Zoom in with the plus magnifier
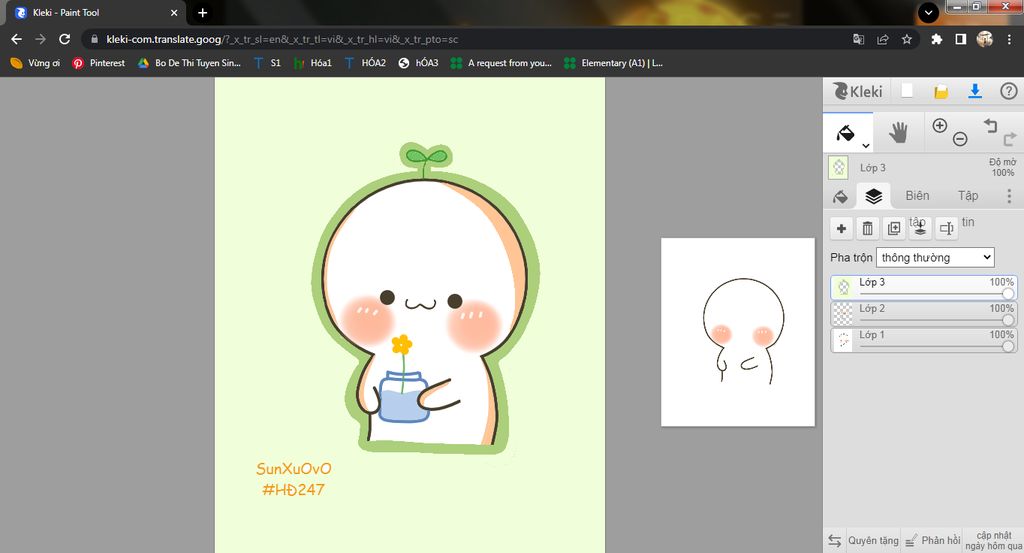This screenshot has height=553, width=1024. tap(940, 125)
